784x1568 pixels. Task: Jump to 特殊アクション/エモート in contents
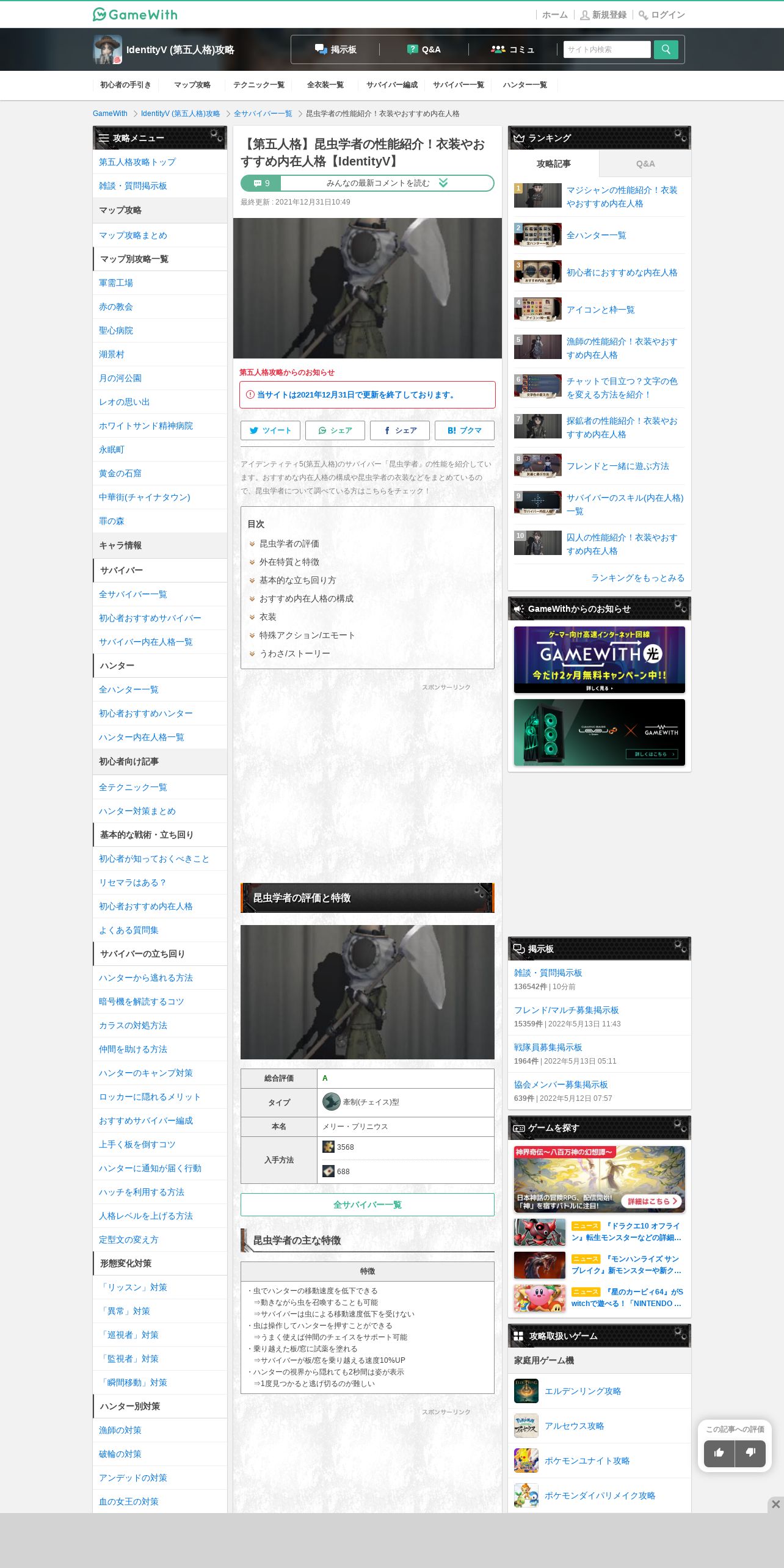(x=307, y=635)
